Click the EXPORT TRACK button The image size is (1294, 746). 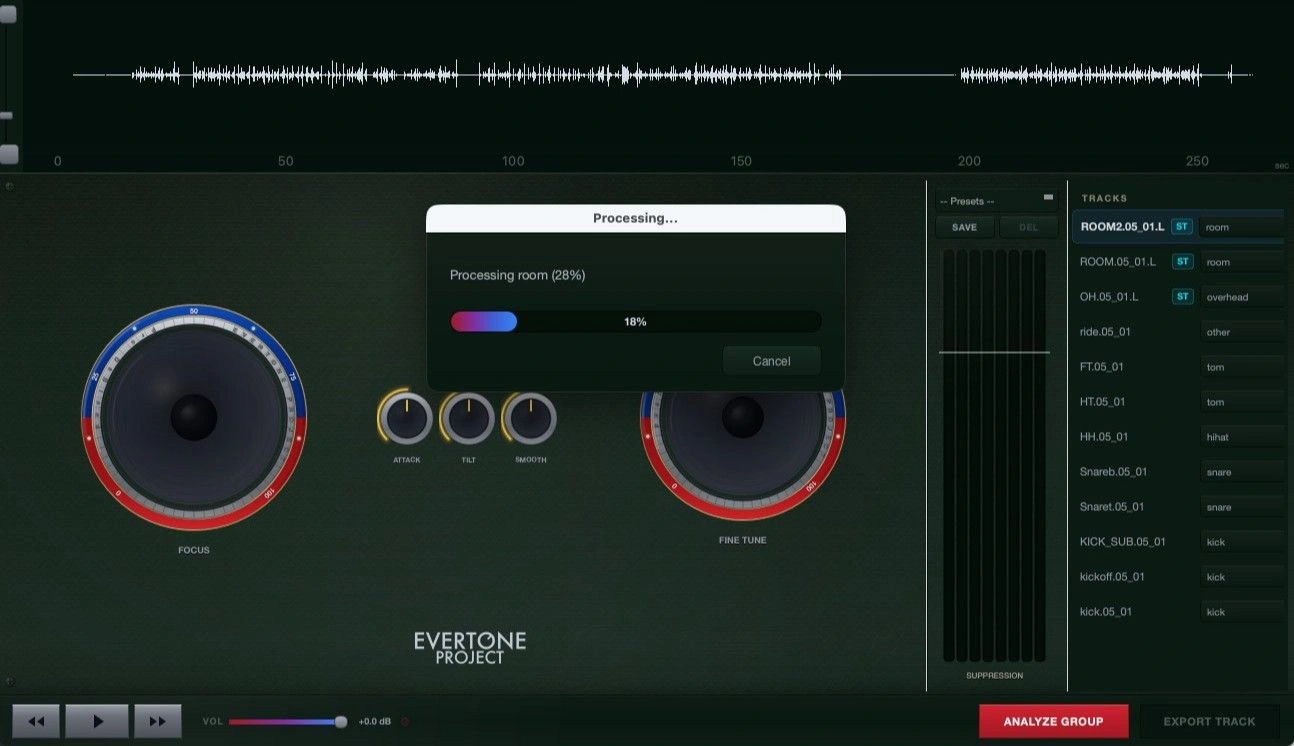pyautogui.click(x=1209, y=721)
